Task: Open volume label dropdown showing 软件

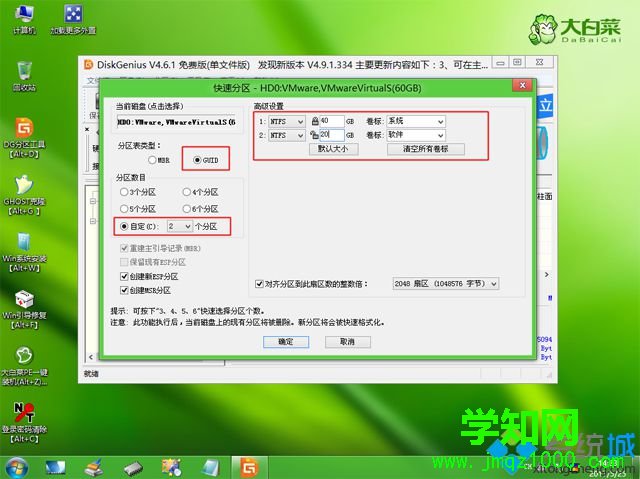Action: [x=416, y=135]
